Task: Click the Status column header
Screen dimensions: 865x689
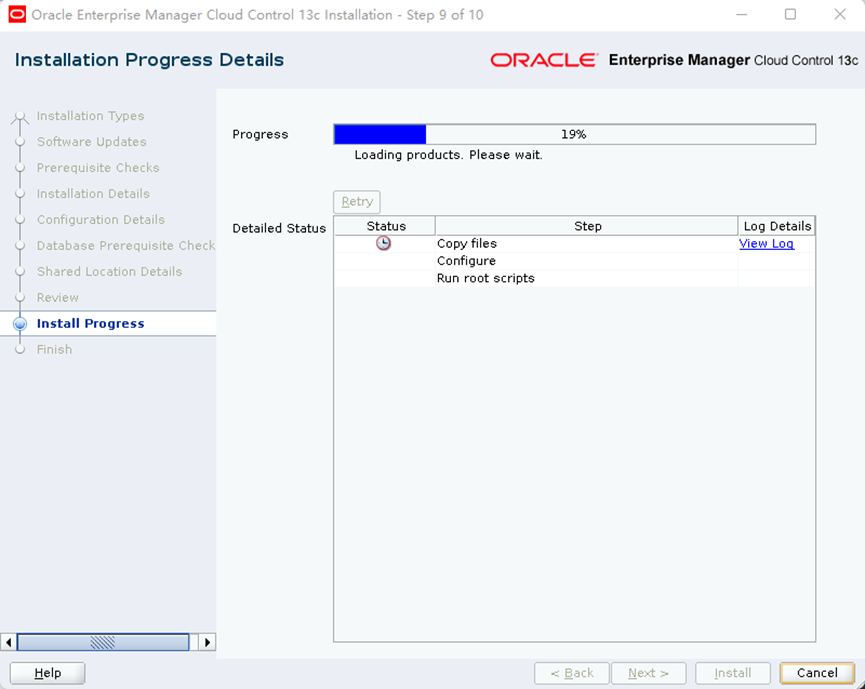Action: [x=385, y=226]
